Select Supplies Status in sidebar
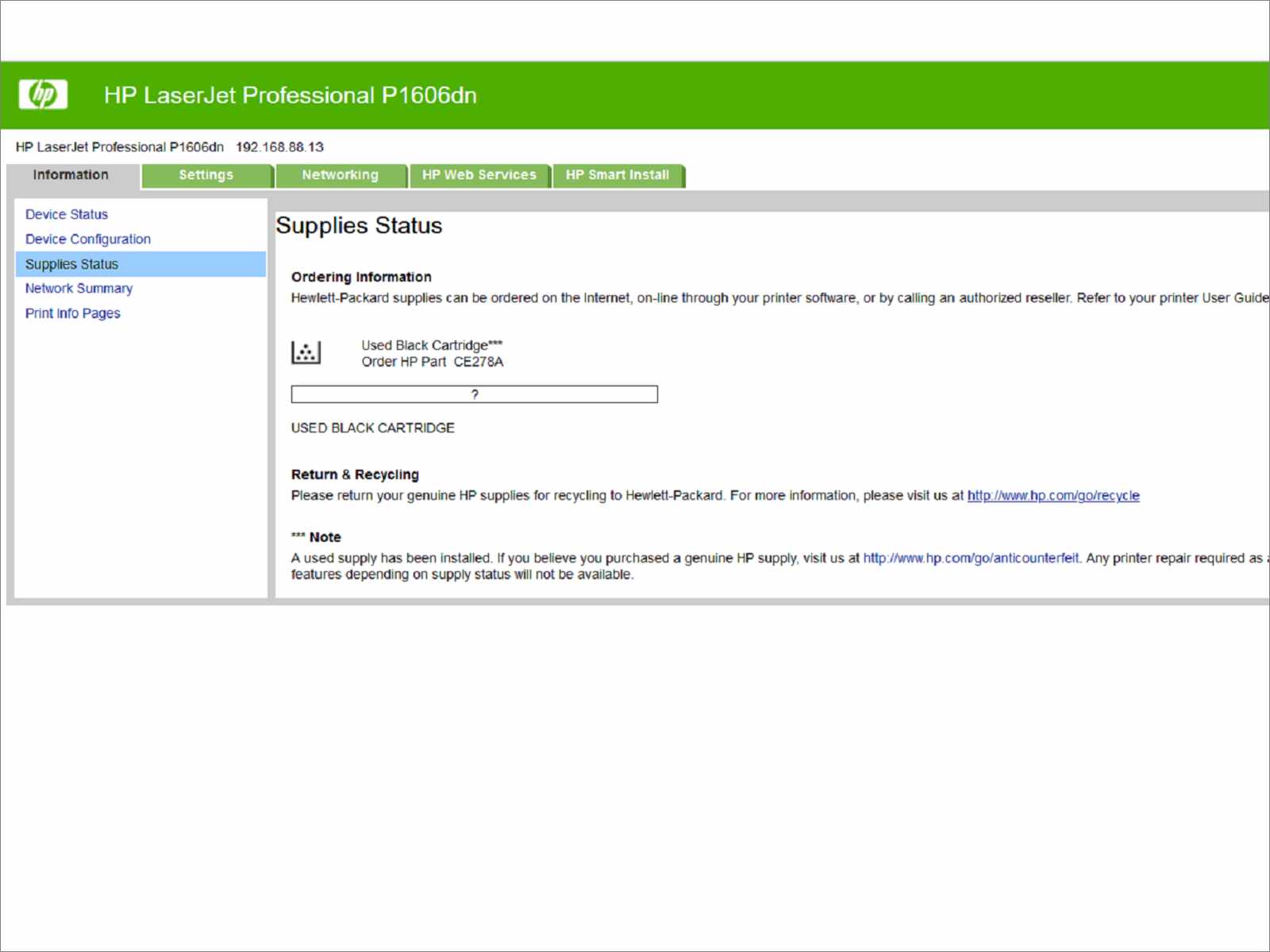Screen dimensions: 1270x952 point(140,264)
